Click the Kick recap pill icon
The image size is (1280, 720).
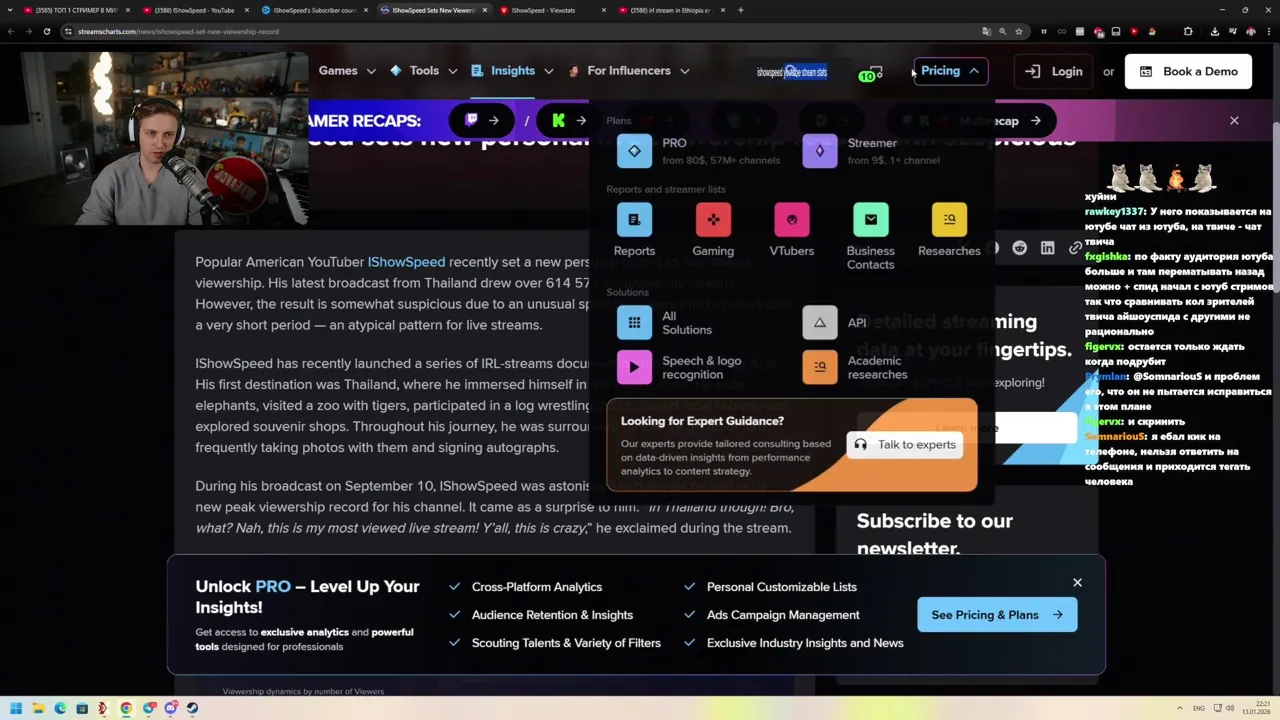pos(568,121)
